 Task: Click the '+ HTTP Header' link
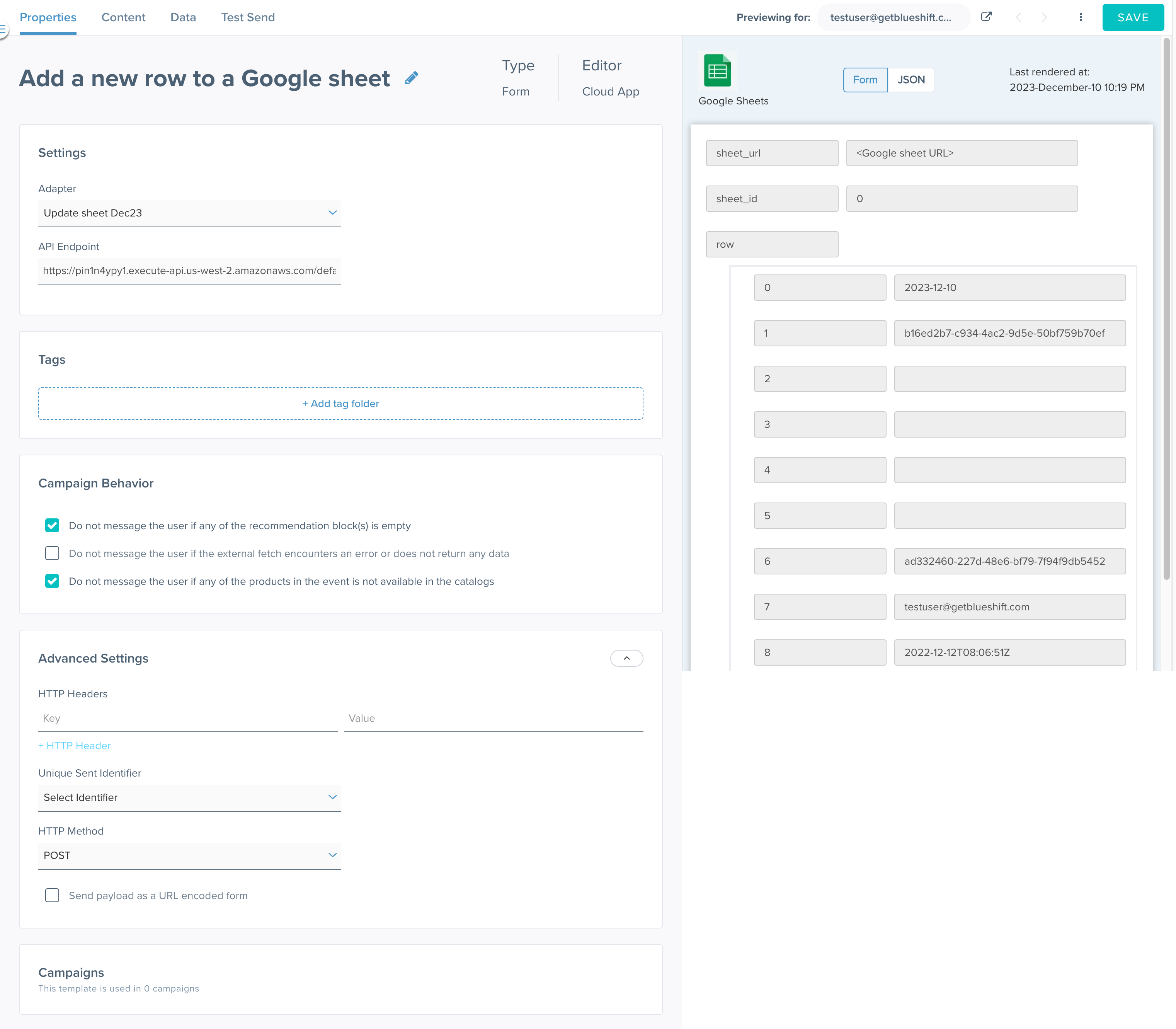point(75,745)
